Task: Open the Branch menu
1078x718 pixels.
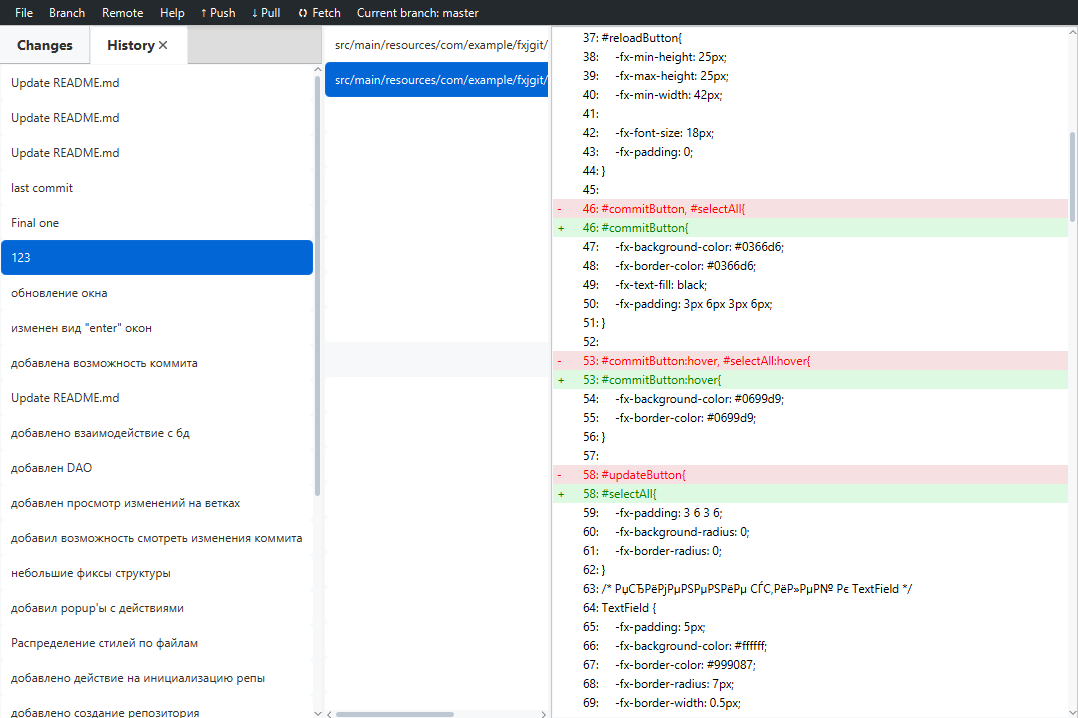Action: 66,13
